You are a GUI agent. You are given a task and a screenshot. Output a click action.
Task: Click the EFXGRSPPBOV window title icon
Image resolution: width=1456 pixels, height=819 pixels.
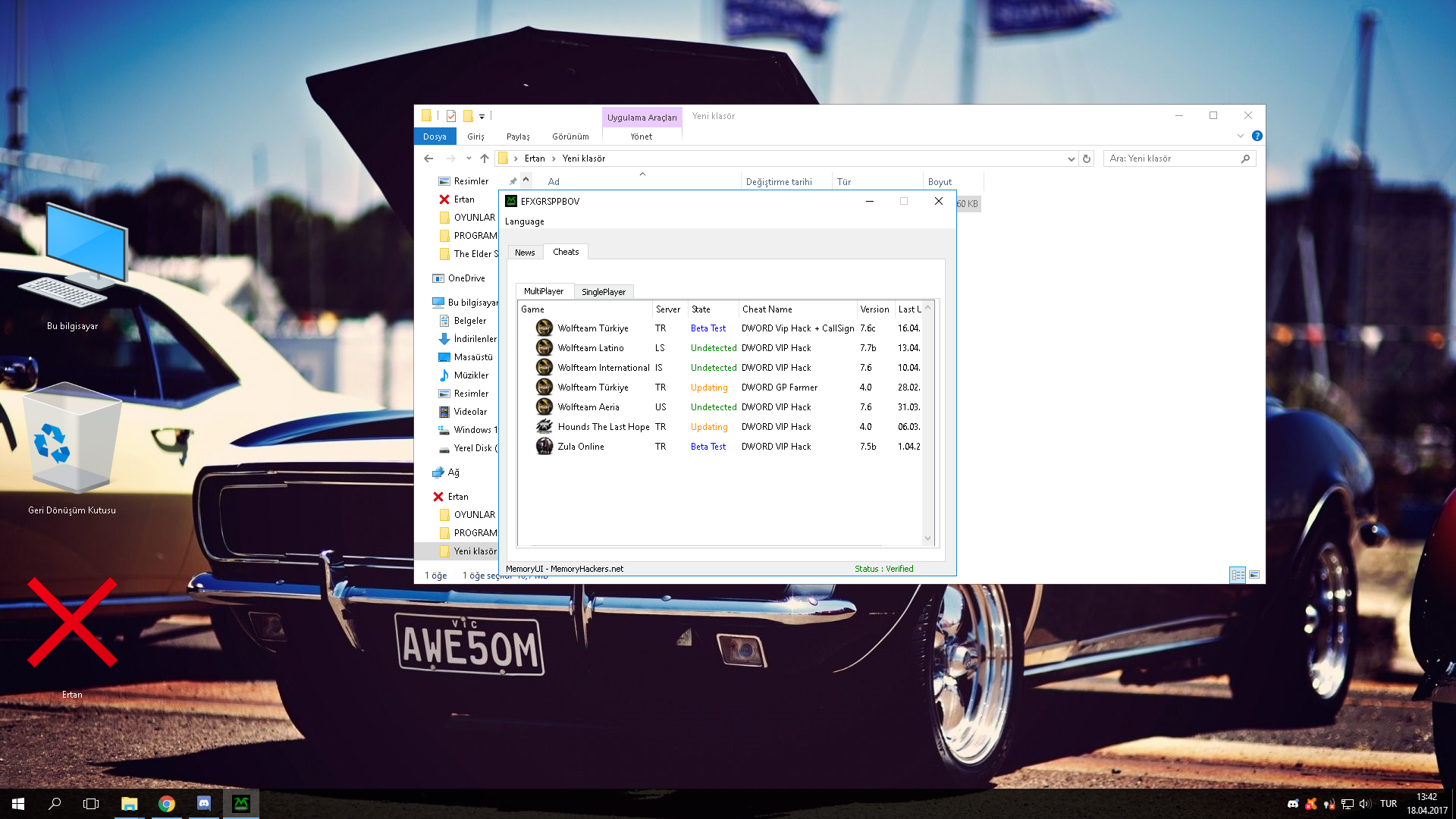(511, 201)
